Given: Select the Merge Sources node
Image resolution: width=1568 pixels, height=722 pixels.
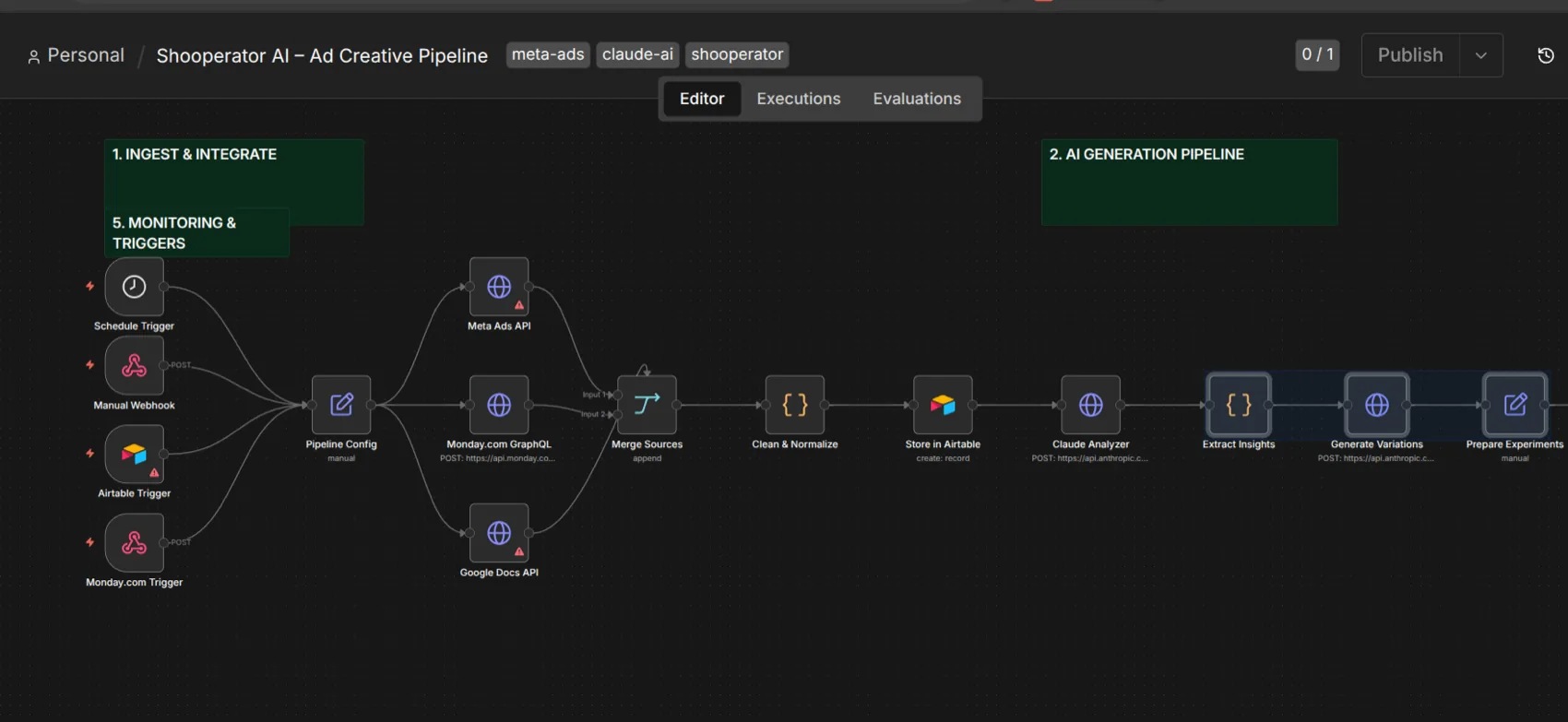Looking at the screenshot, I should coord(647,405).
